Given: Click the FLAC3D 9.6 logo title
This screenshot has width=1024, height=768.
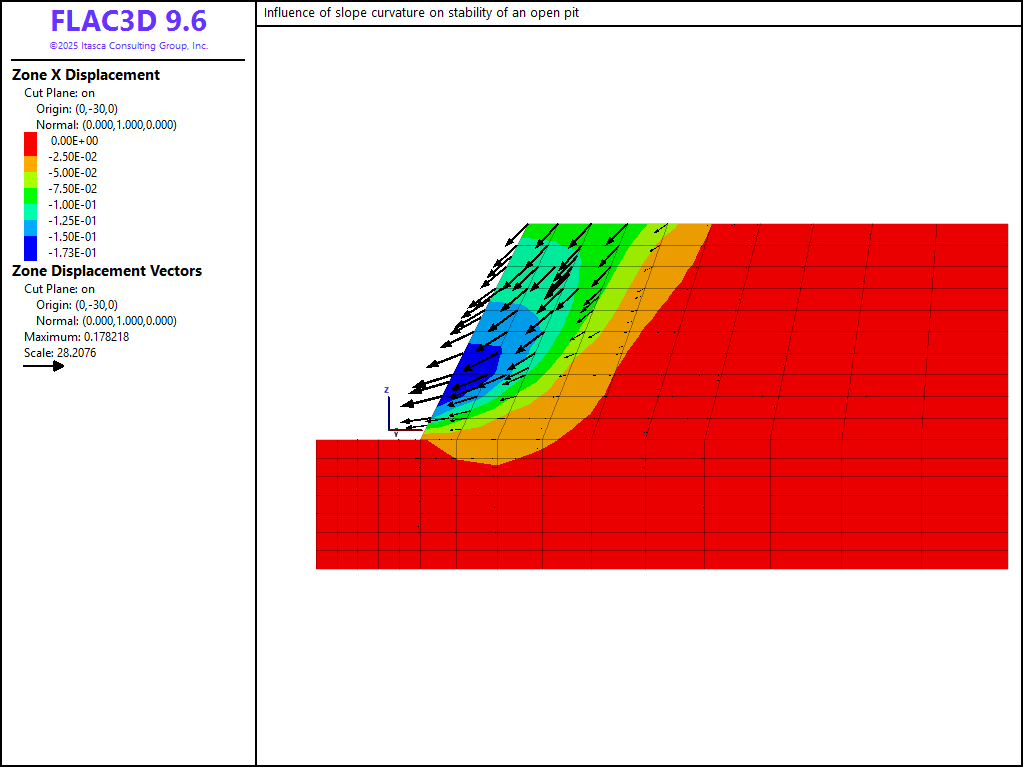Looking at the screenshot, I should click(129, 22).
